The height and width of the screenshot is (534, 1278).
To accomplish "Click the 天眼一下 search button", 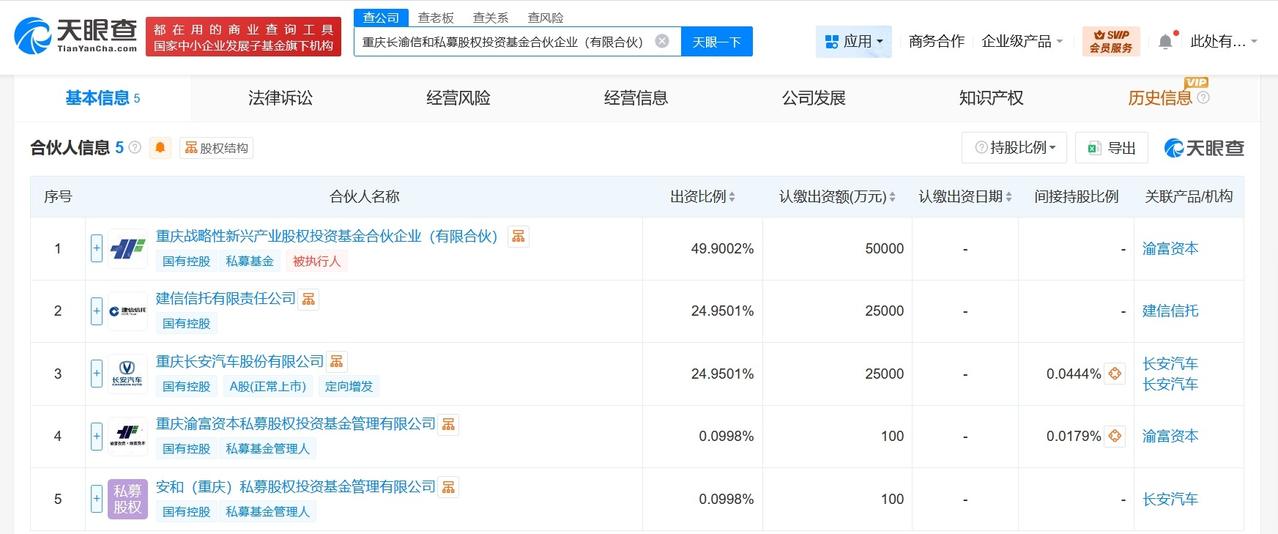I will (x=717, y=41).
